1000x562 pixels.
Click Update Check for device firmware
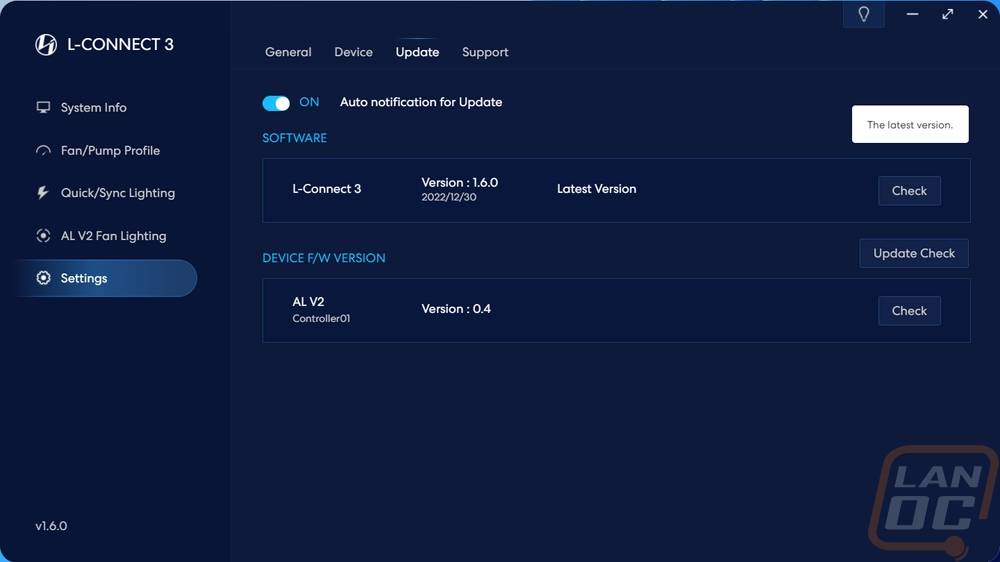[x=914, y=253]
